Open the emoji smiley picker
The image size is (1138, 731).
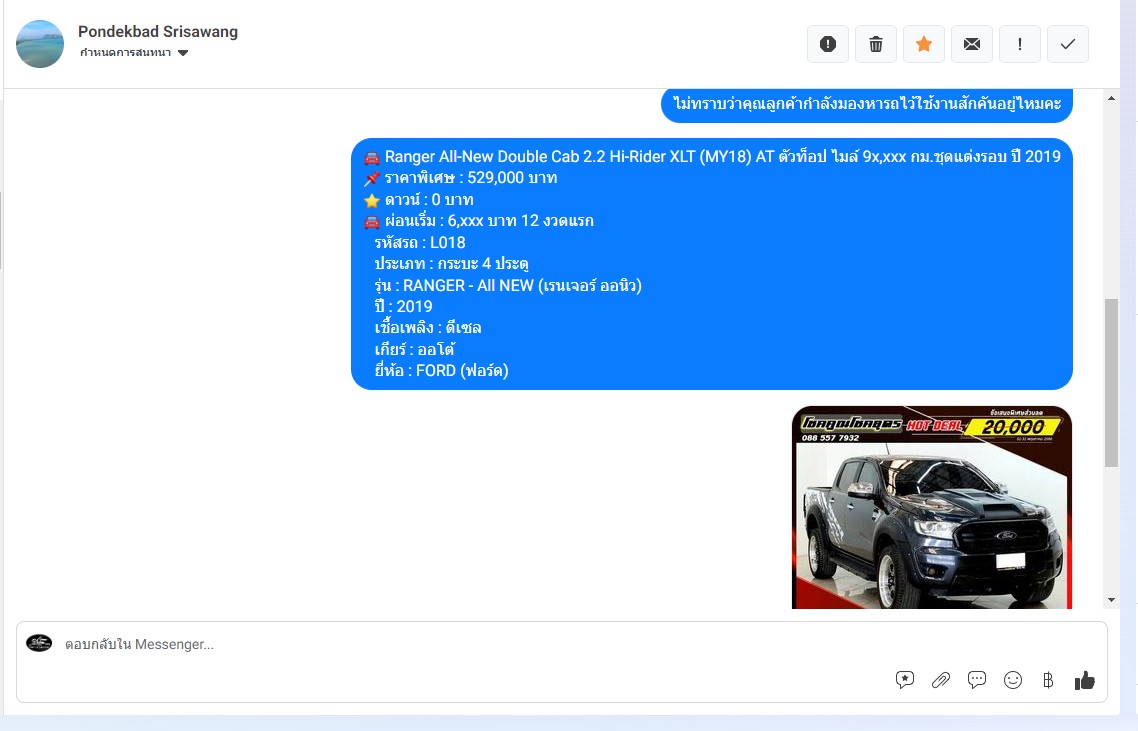[1012, 679]
